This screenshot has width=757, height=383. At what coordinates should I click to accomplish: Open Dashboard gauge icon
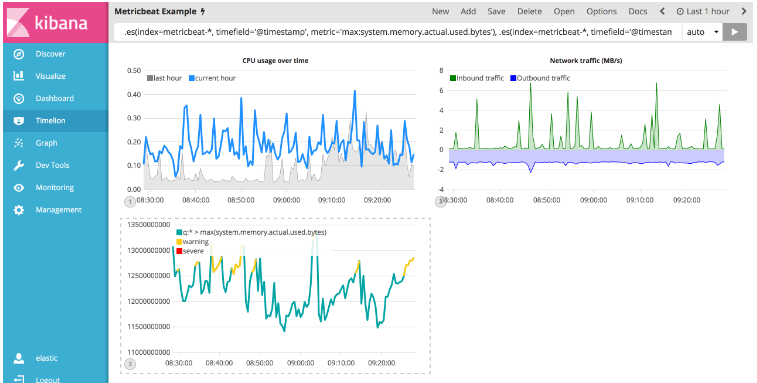pos(19,99)
